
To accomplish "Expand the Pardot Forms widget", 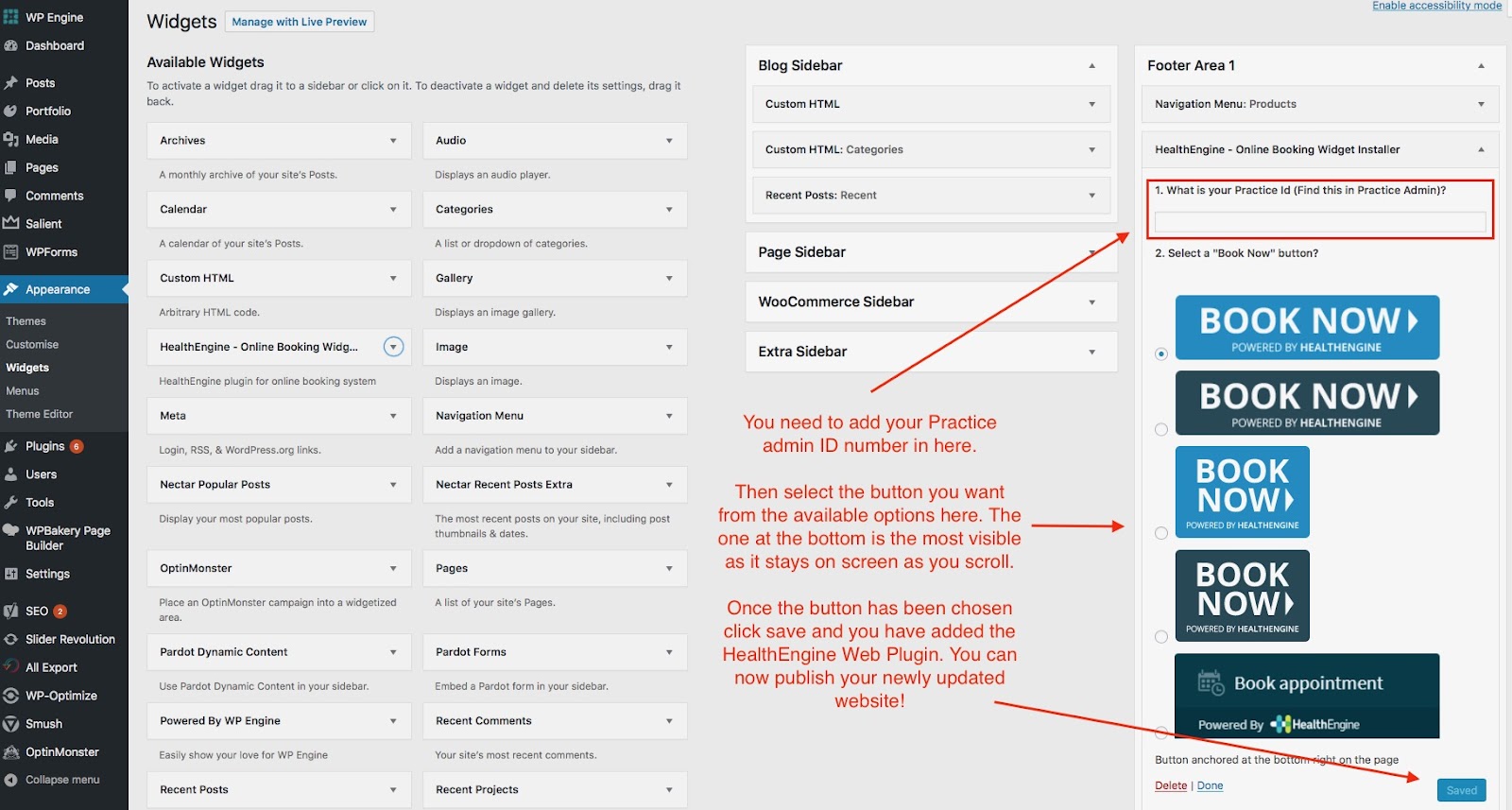I will (x=669, y=652).
